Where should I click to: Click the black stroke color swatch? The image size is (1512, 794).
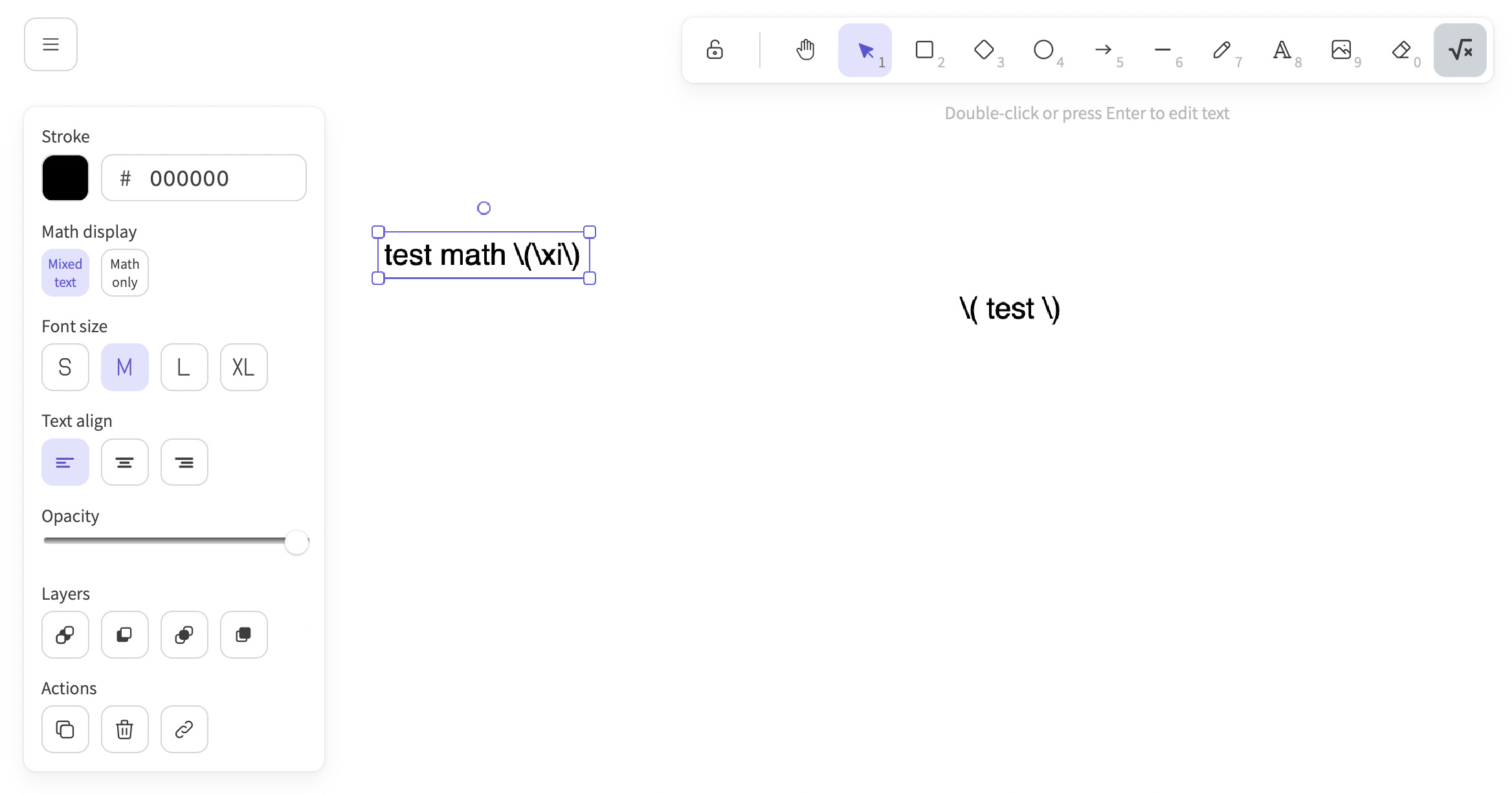(x=65, y=177)
